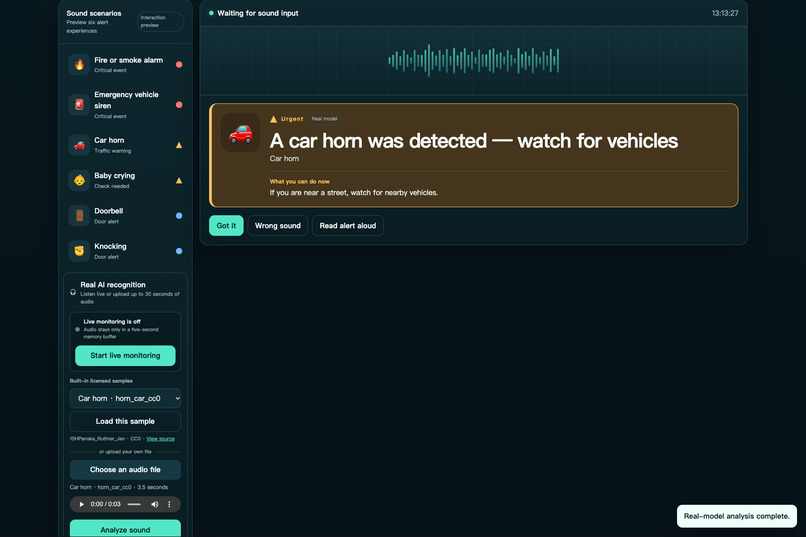
Task: Click Analyze sound button
Action: point(125,529)
